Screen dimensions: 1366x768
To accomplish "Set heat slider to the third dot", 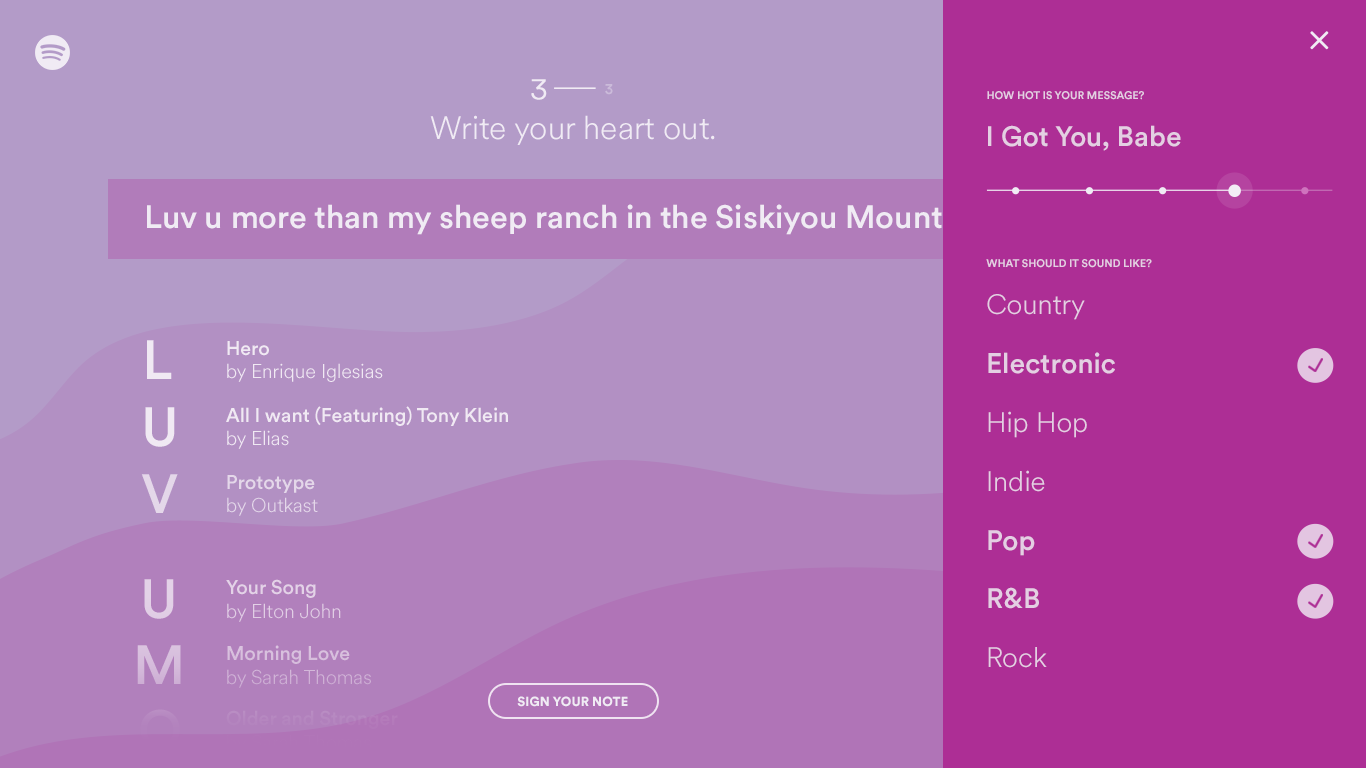I will click(1162, 190).
